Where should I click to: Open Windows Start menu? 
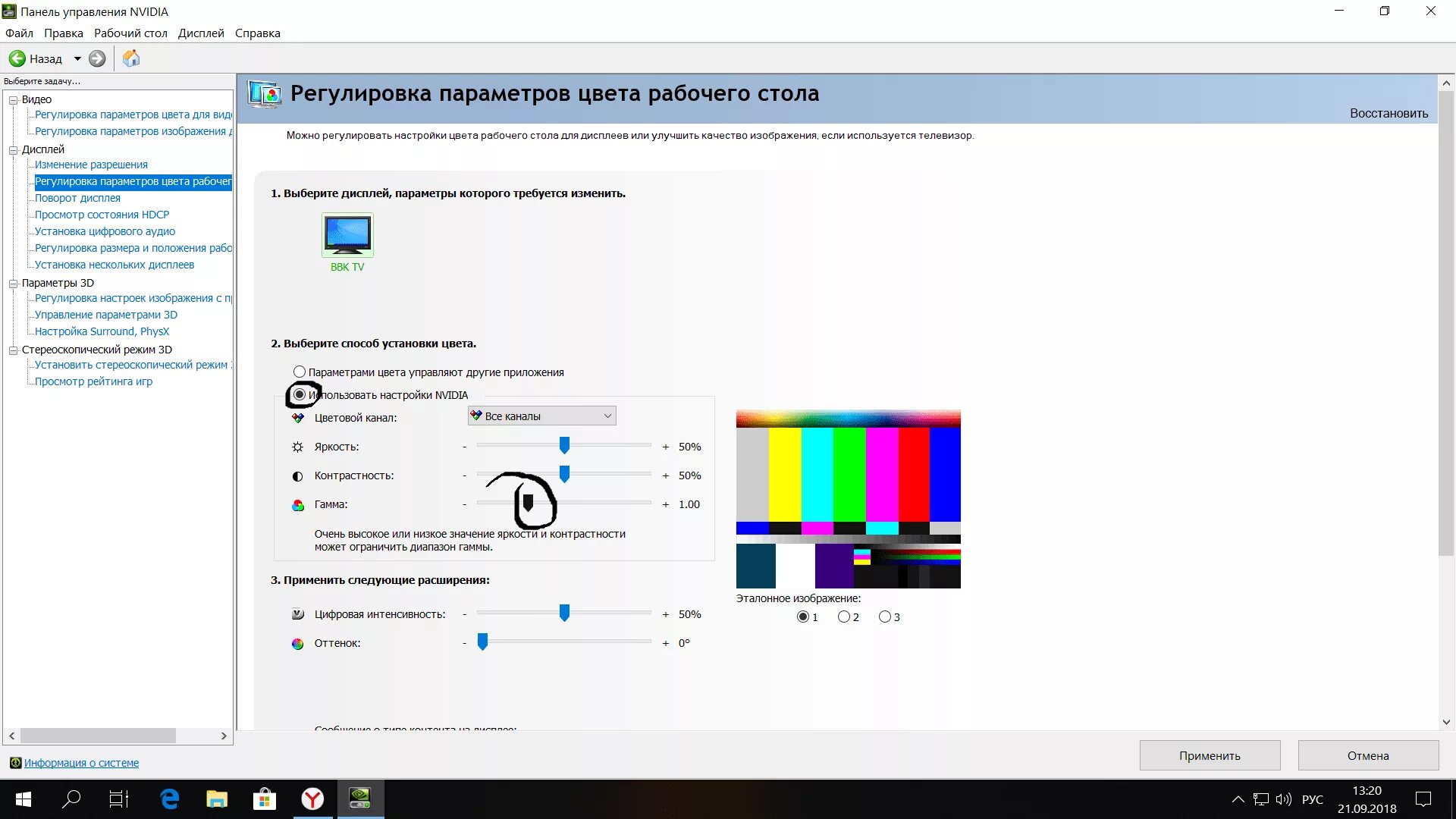[24, 799]
